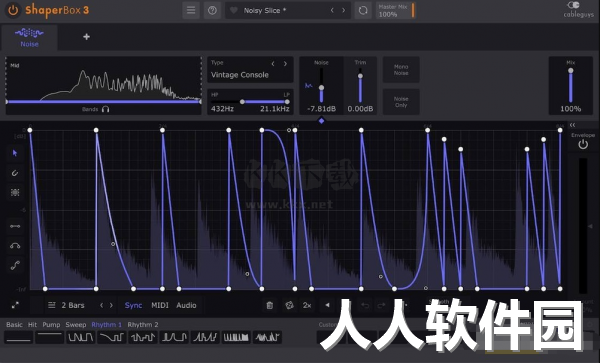Go to the next preset arrow beside Noisy Slice
The height and width of the screenshot is (363, 600).
pyautogui.click(x=343, y=10)
